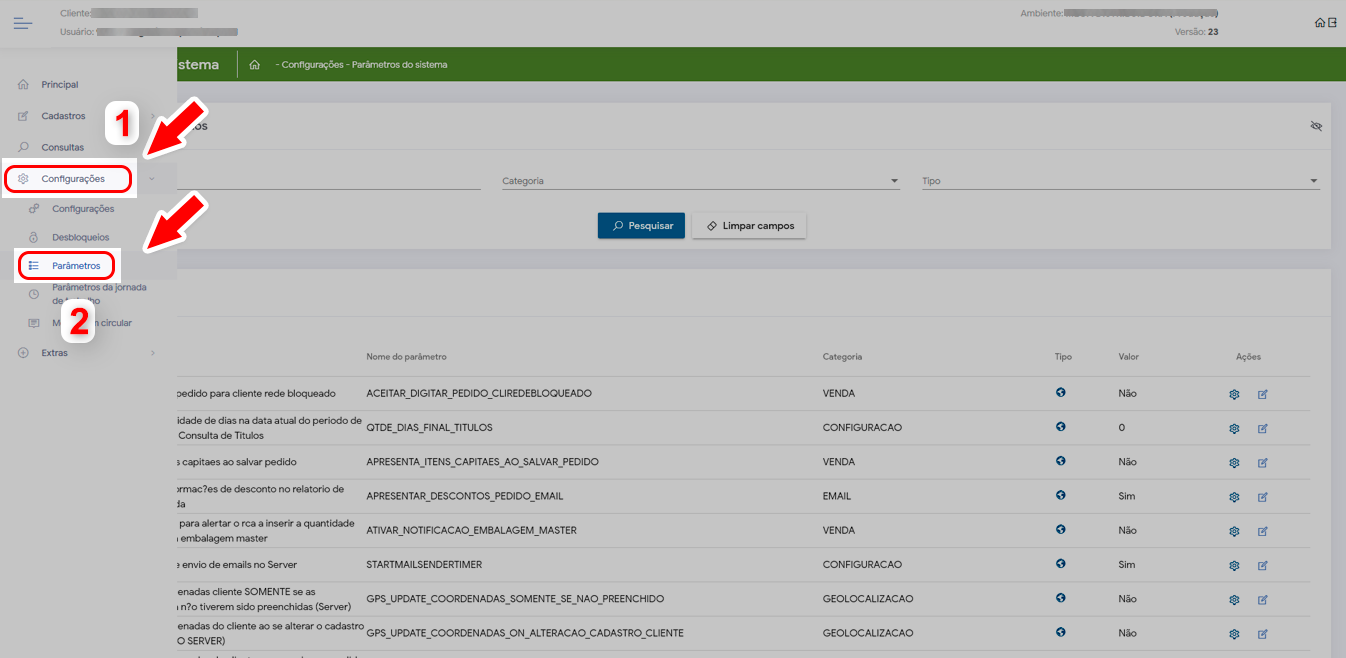Image resolution: width=1346 pixels, height=658 pixels.
Task: Click the Pesquisar button
Action: [x=641, y=226]
